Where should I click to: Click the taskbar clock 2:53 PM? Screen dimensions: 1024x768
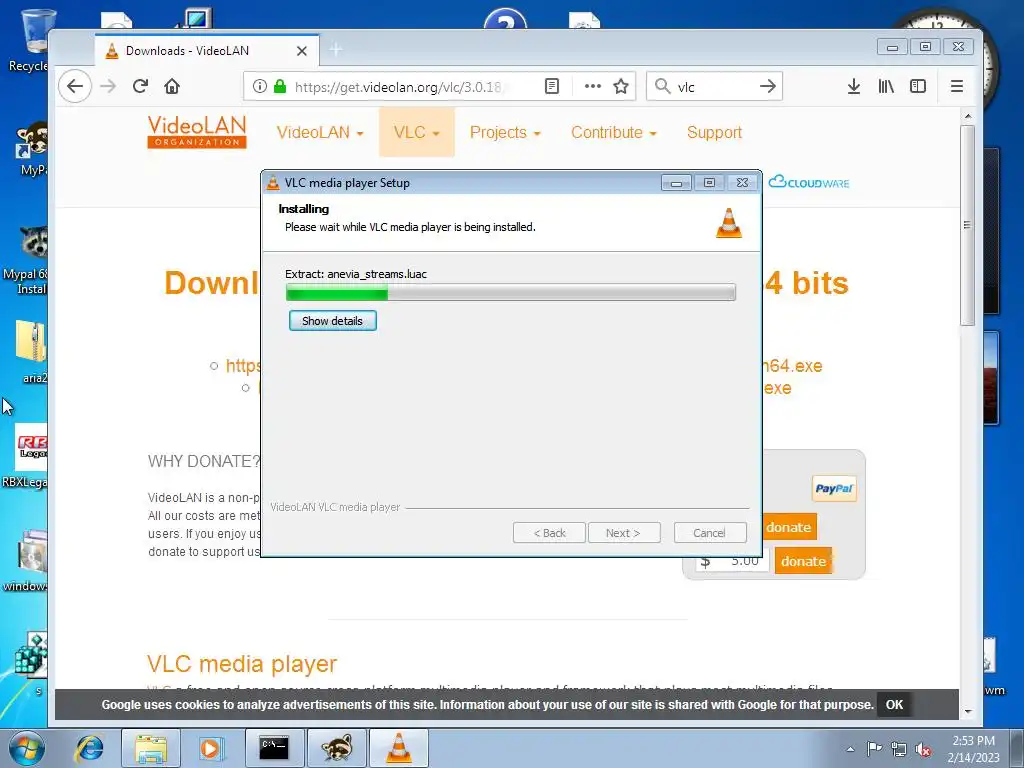973,748
